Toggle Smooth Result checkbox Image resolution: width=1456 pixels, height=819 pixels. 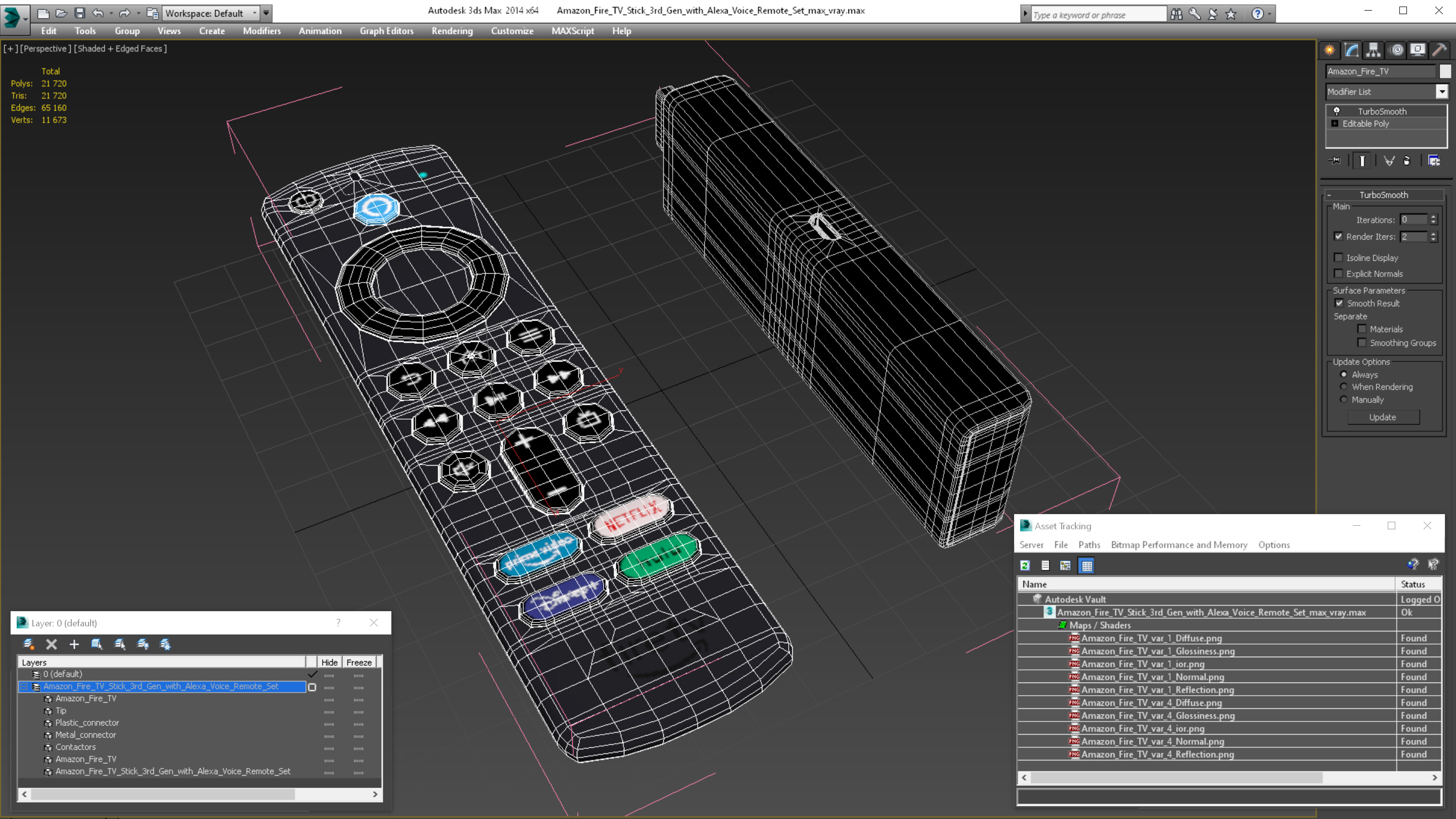coord(1339,303)
